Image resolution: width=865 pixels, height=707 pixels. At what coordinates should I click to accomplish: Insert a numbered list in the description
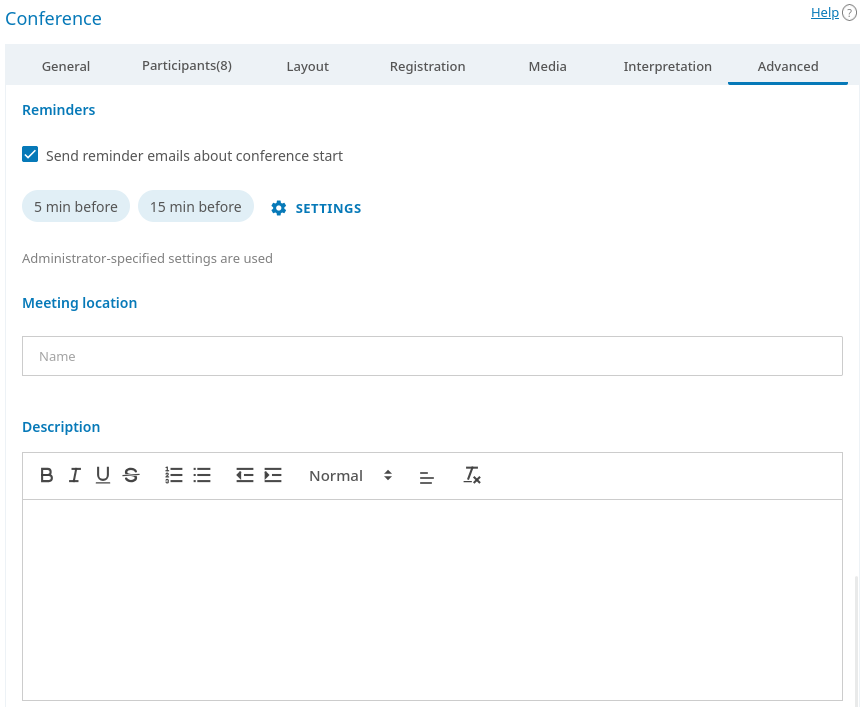(x=174, y=476)
